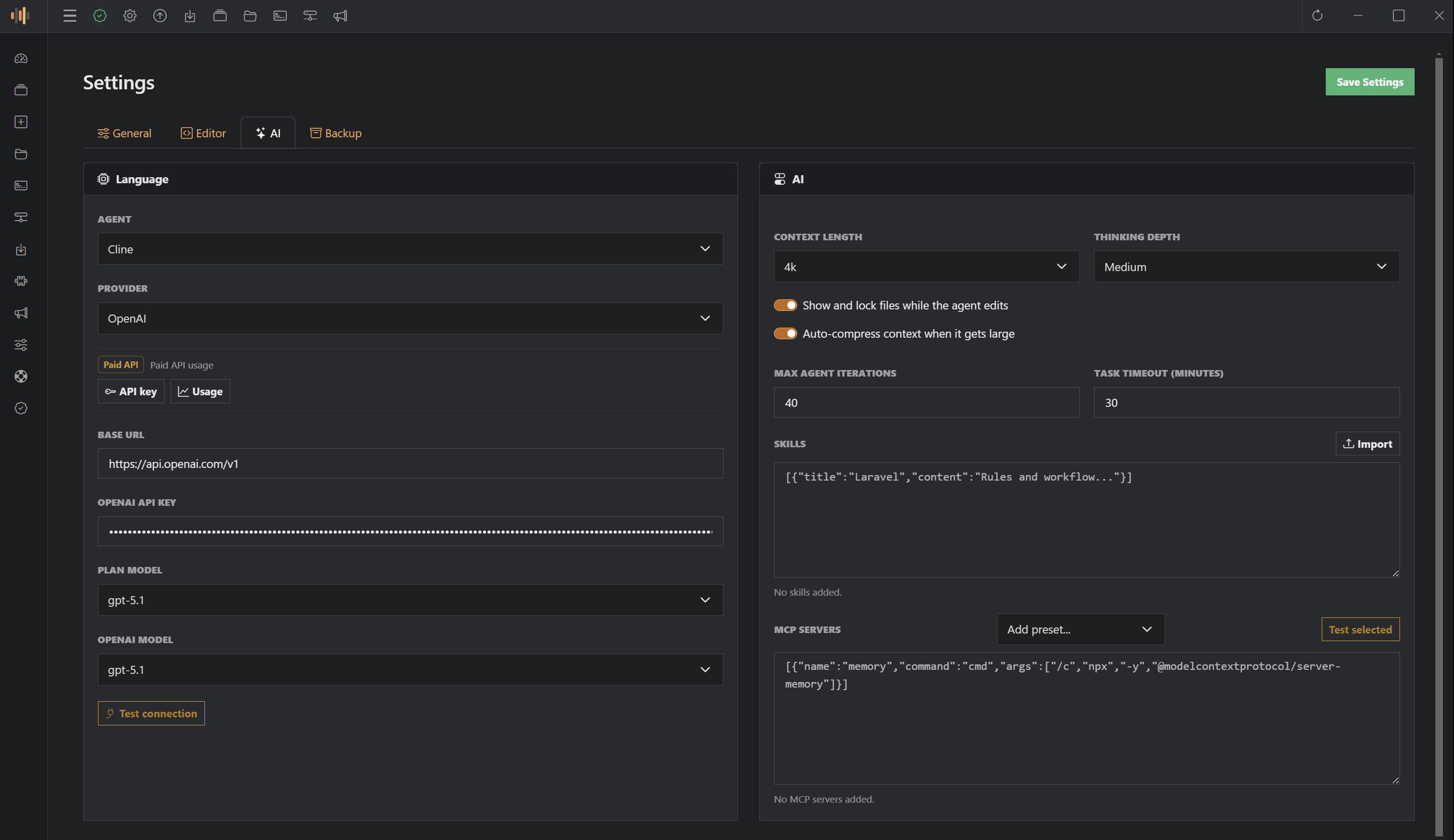This screenshot has width=1454, height=840.
Task: Click the sidebar plus add icon
Action: (21, 122)
